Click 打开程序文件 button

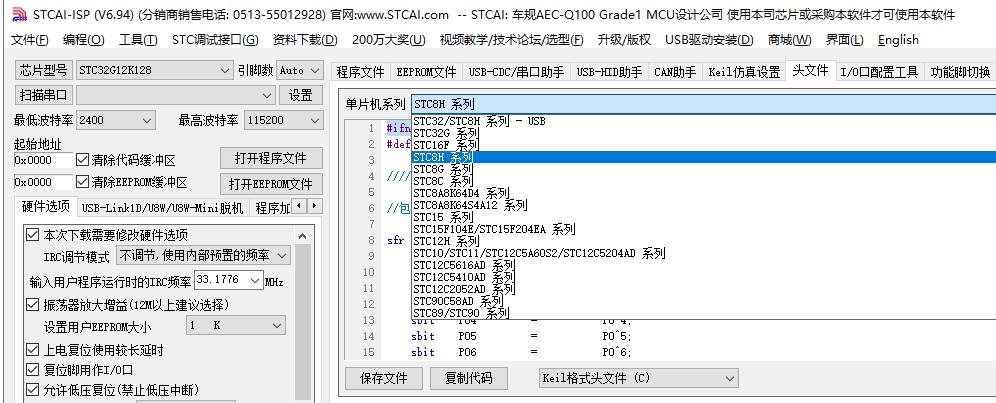pos(271,158)
